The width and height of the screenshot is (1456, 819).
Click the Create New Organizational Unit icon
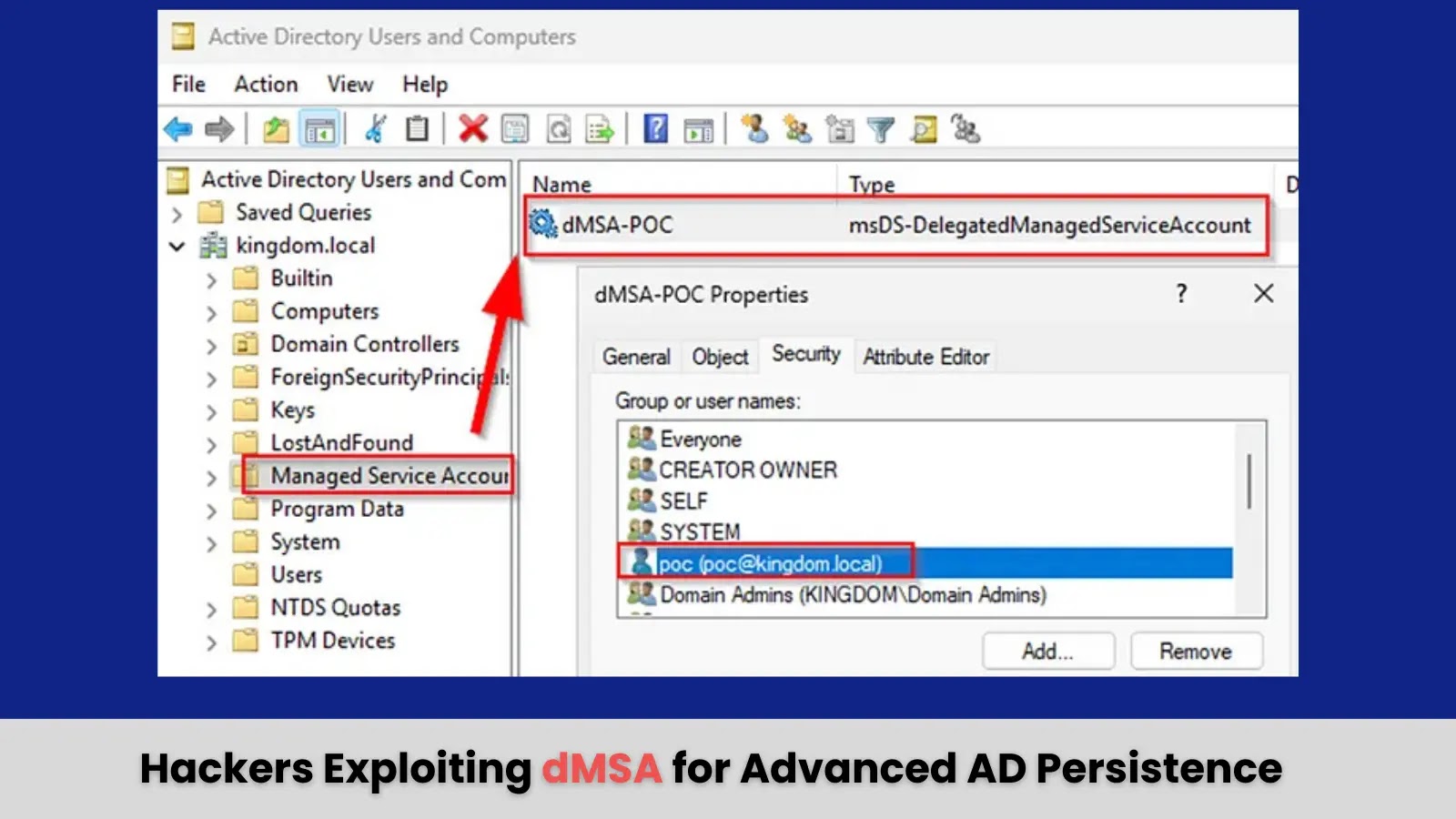point(838,128)
